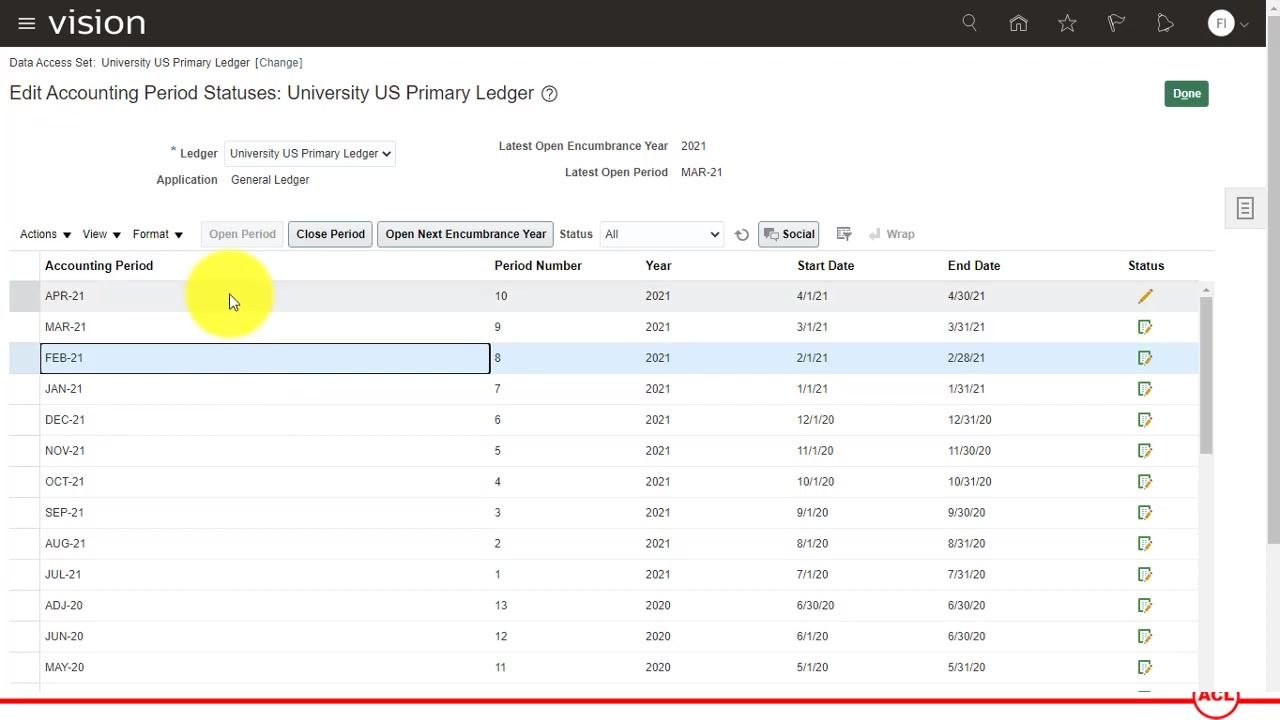1280x720 pixels.
Task: Go to the Home icon
Action: (x=1018, y=23)
